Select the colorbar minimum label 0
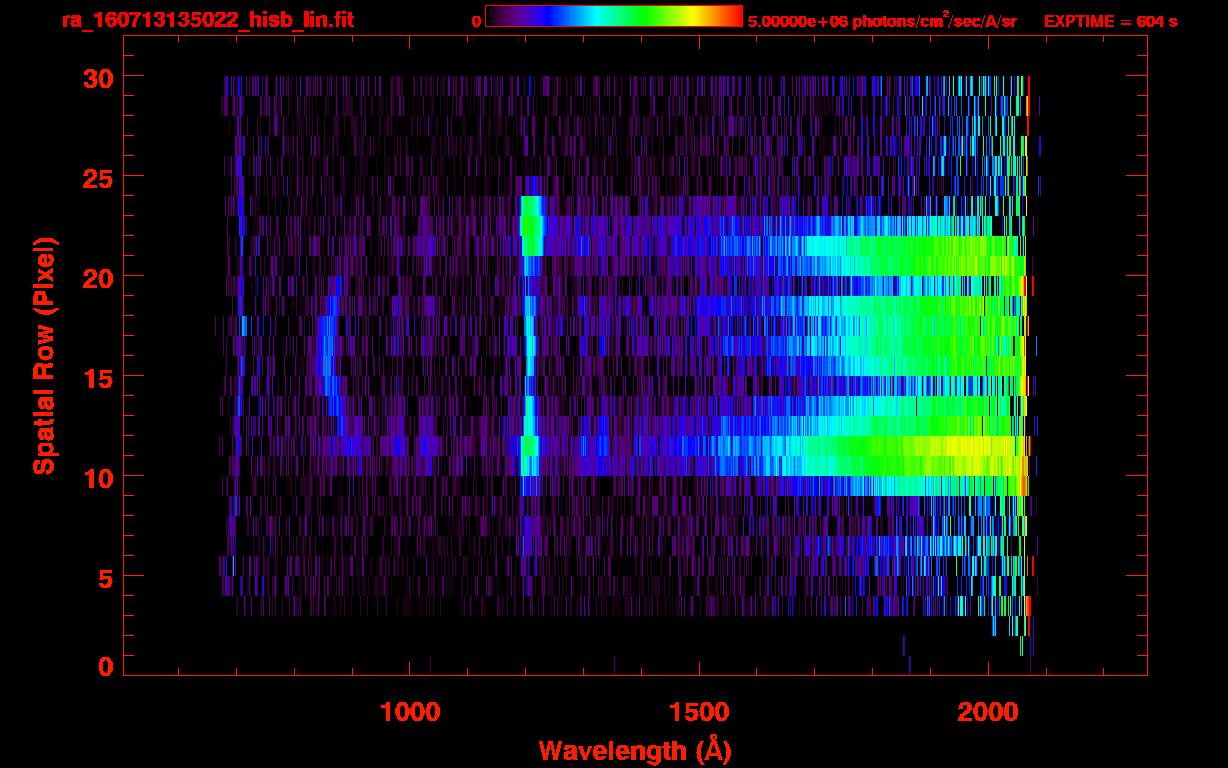The image size is (1228, 768). (476, 21)
